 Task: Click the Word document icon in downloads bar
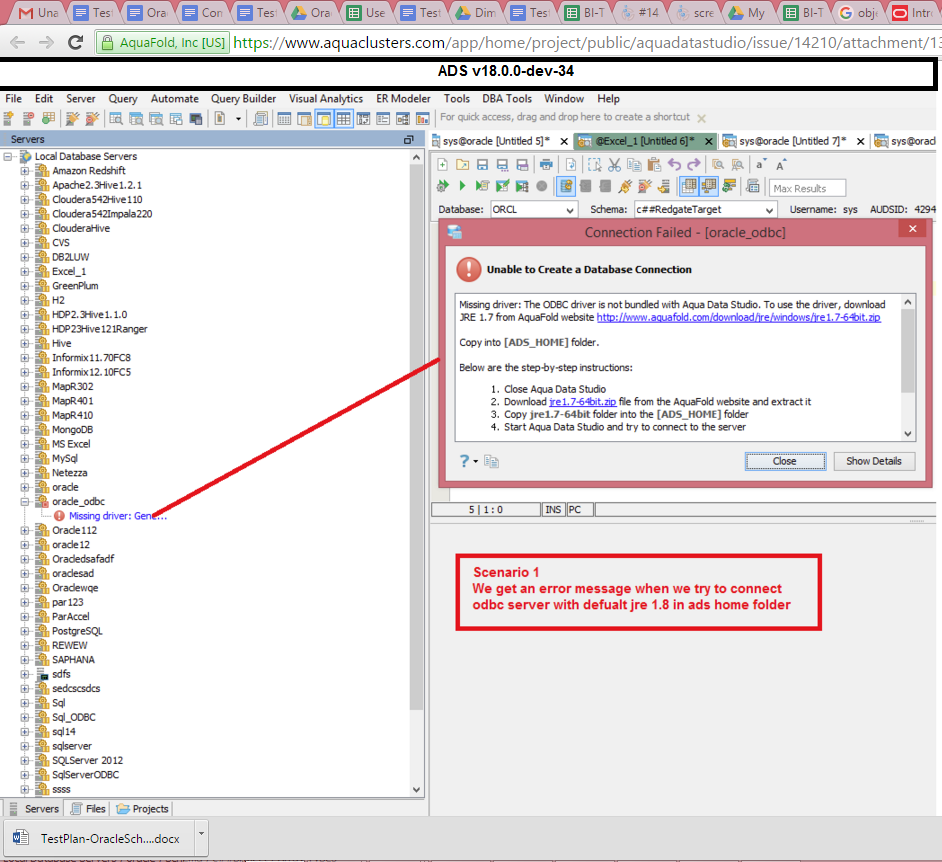[21, 837]
